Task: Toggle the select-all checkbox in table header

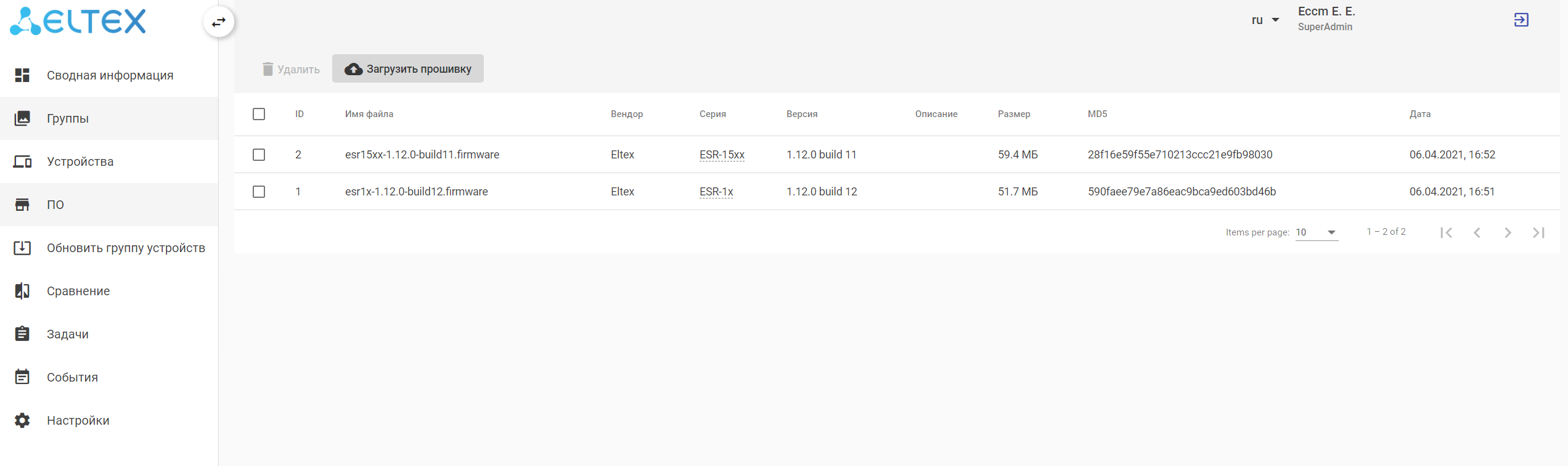Action: tap(259, 114)
